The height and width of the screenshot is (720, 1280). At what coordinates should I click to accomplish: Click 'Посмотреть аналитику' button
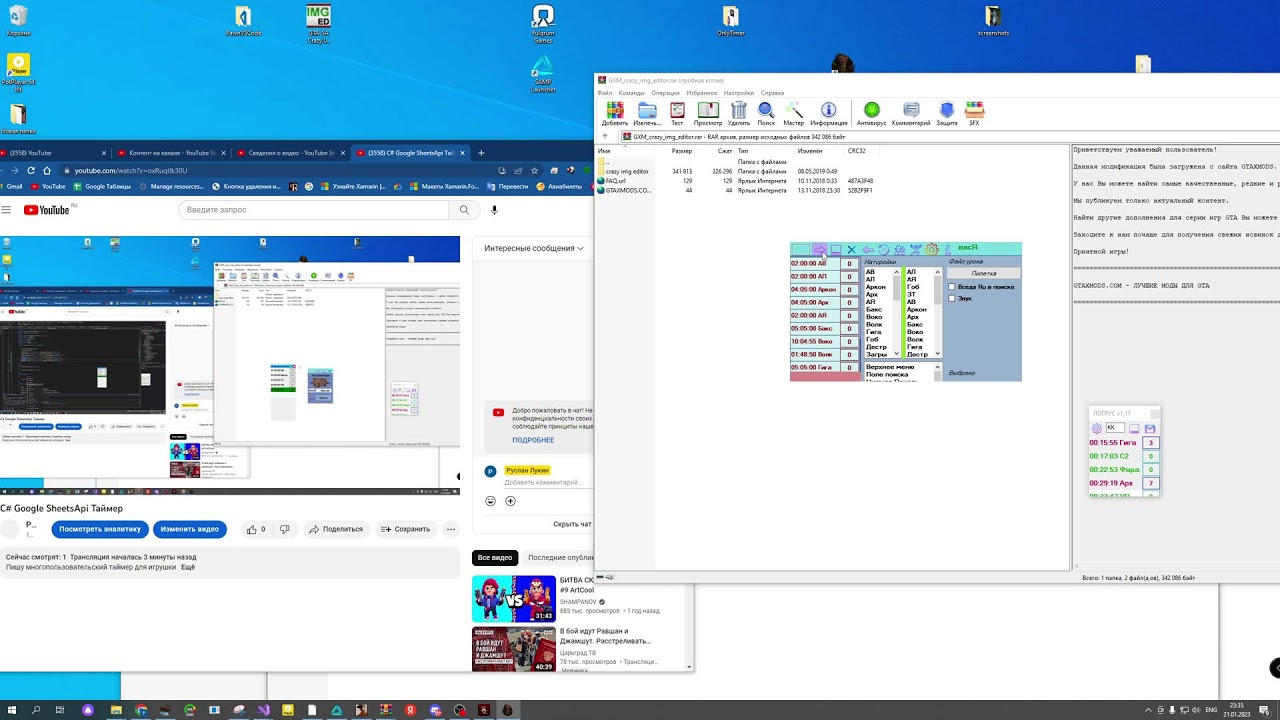pyautogui.click(x=99, y=529)
